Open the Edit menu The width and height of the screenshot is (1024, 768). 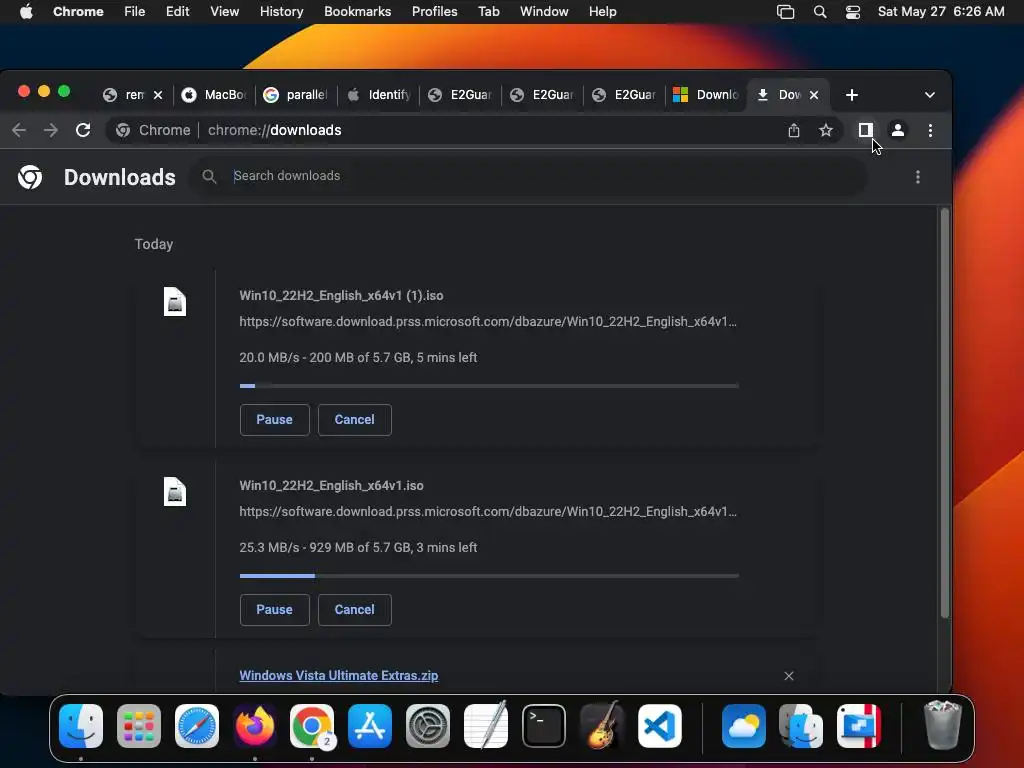(x=177, y=12)
